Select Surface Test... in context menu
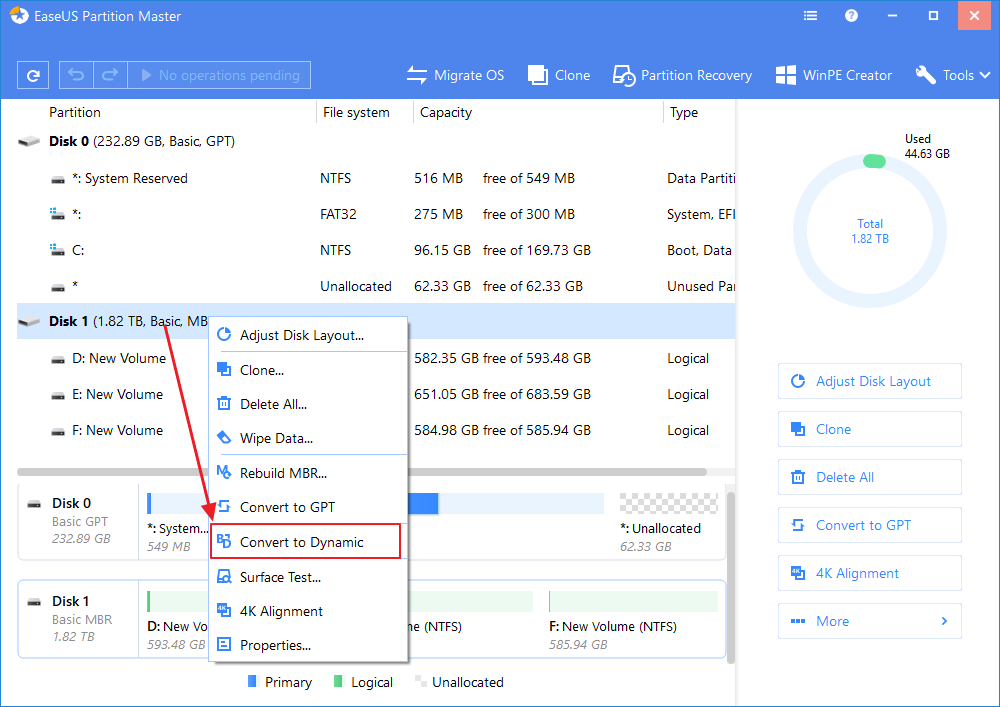This screenshot has height=707, width=1000. click(x=309, y=577)
